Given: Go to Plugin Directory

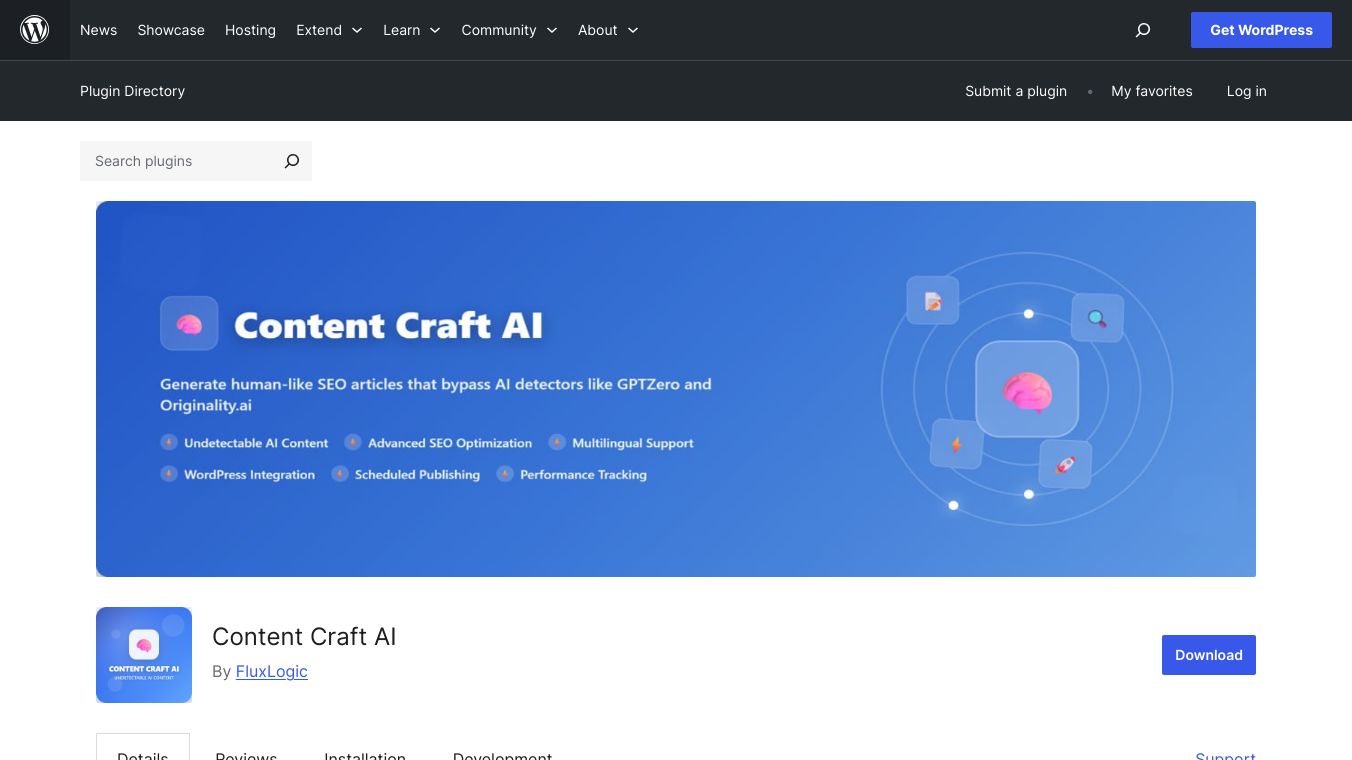Looking at the screenshot, I should click(x=132, y=91).
